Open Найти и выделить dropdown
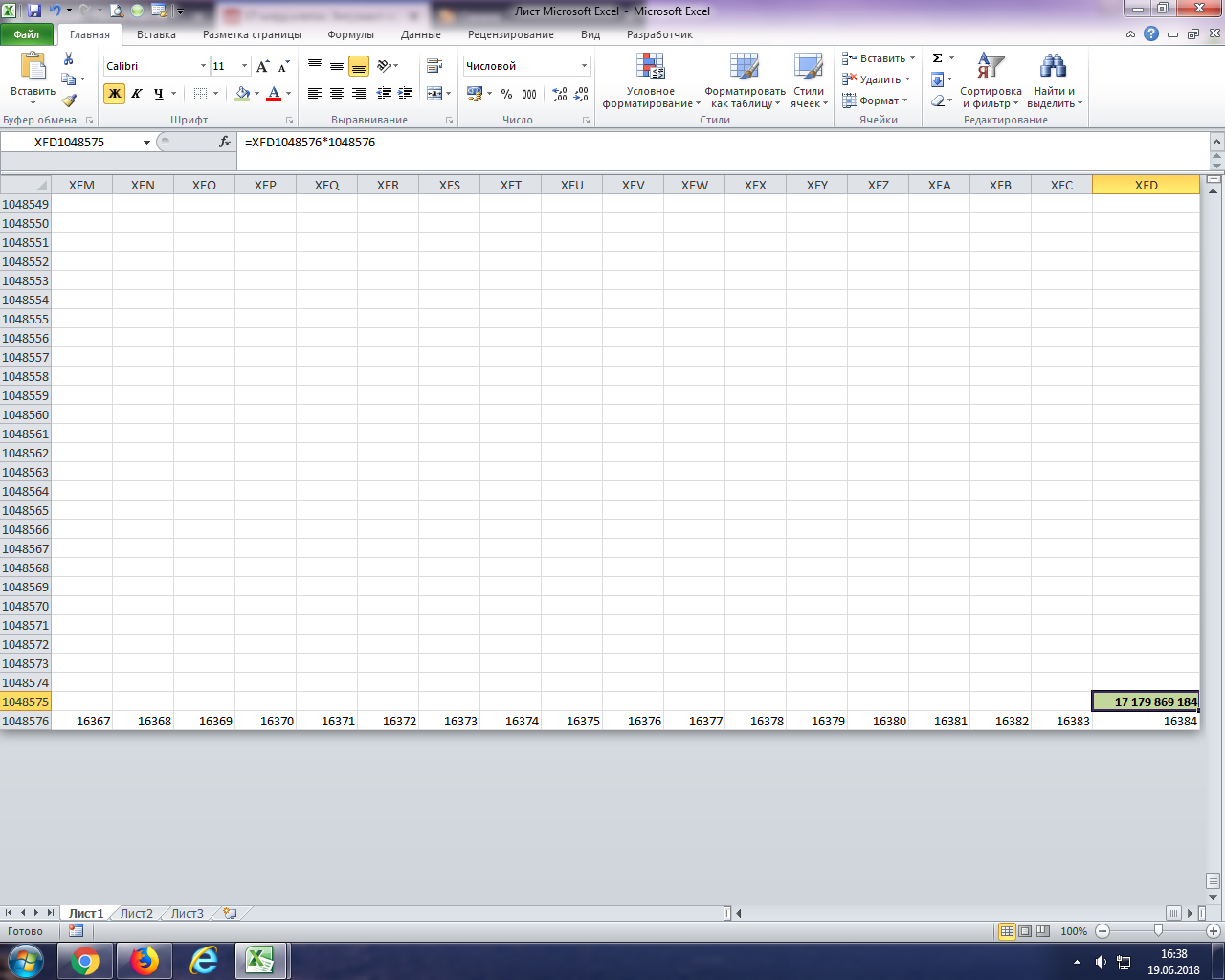This screenshot has width=1225, height=980. [x=1055, y=80]
